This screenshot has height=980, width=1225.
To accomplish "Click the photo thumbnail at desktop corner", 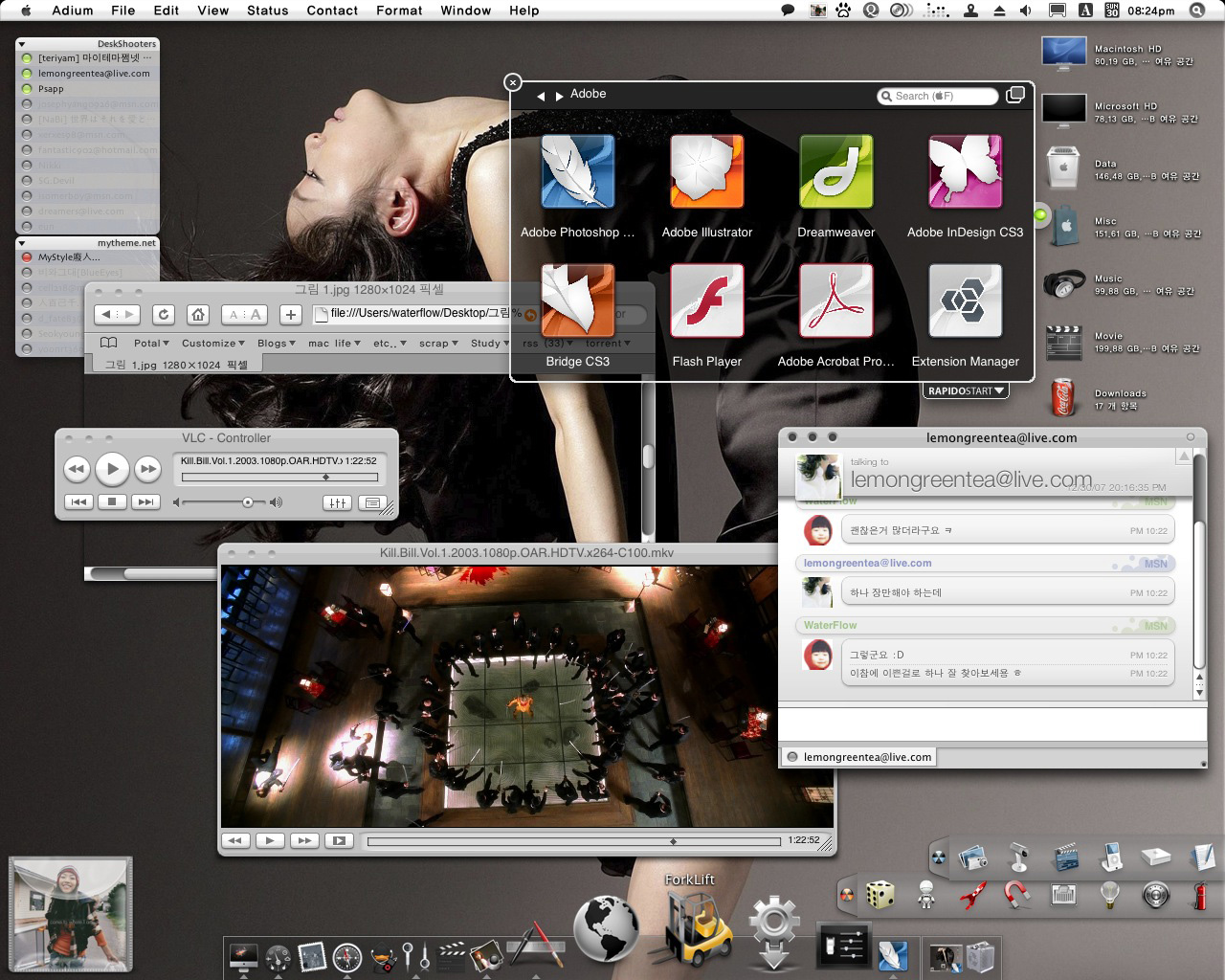I will pyautogui.click(x=70, y=915).
